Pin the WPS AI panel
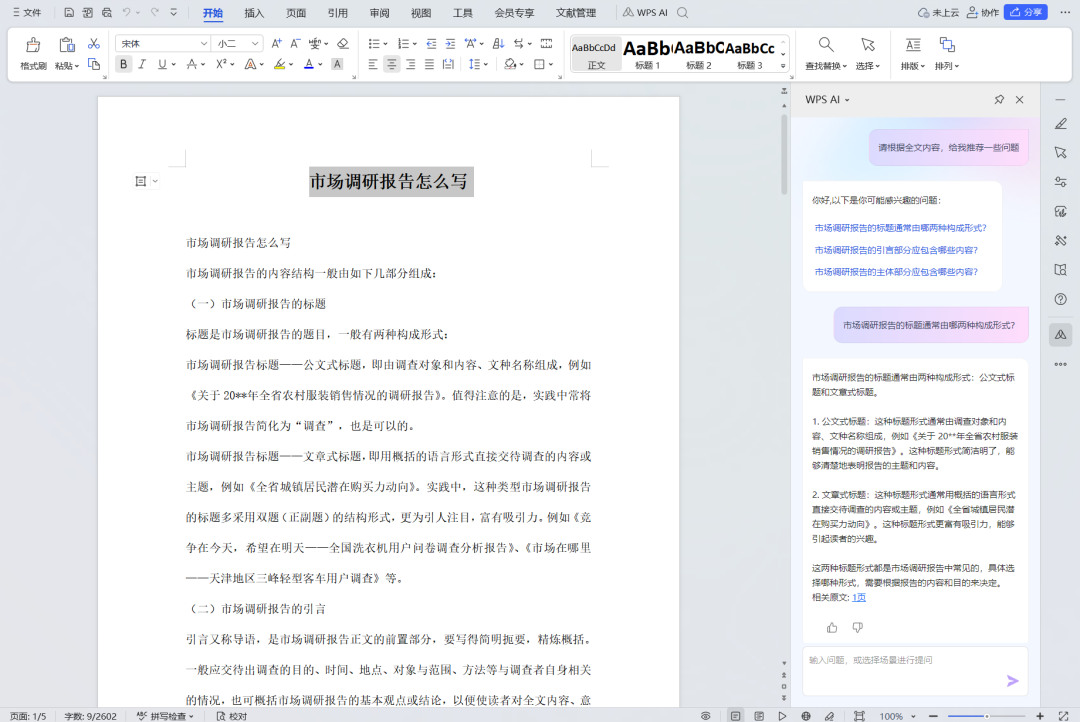 pos(999,99)
